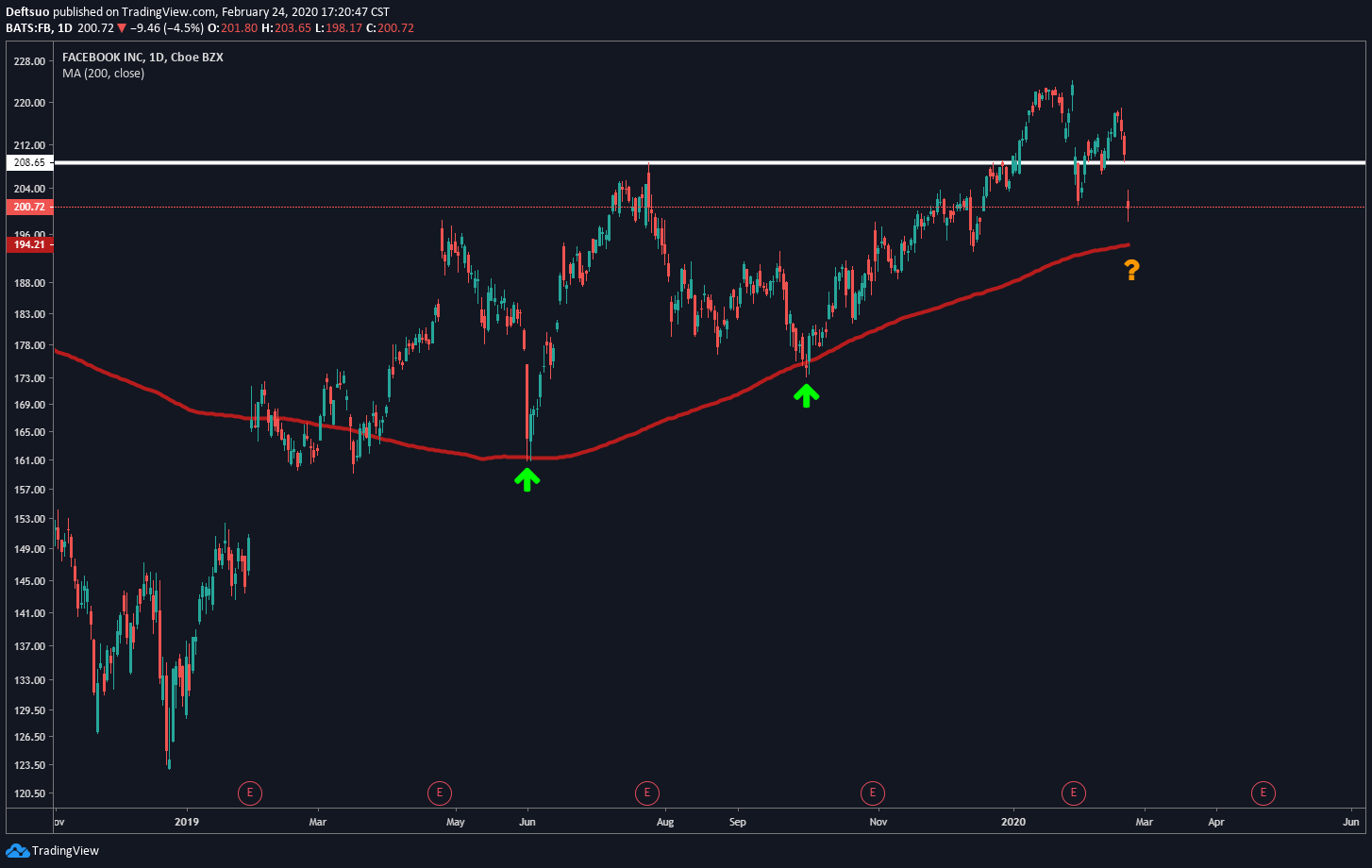Screen dimensions: 1372x868
Task: Click the BATS:FB symbol text in header
Action: coord(31,28)
